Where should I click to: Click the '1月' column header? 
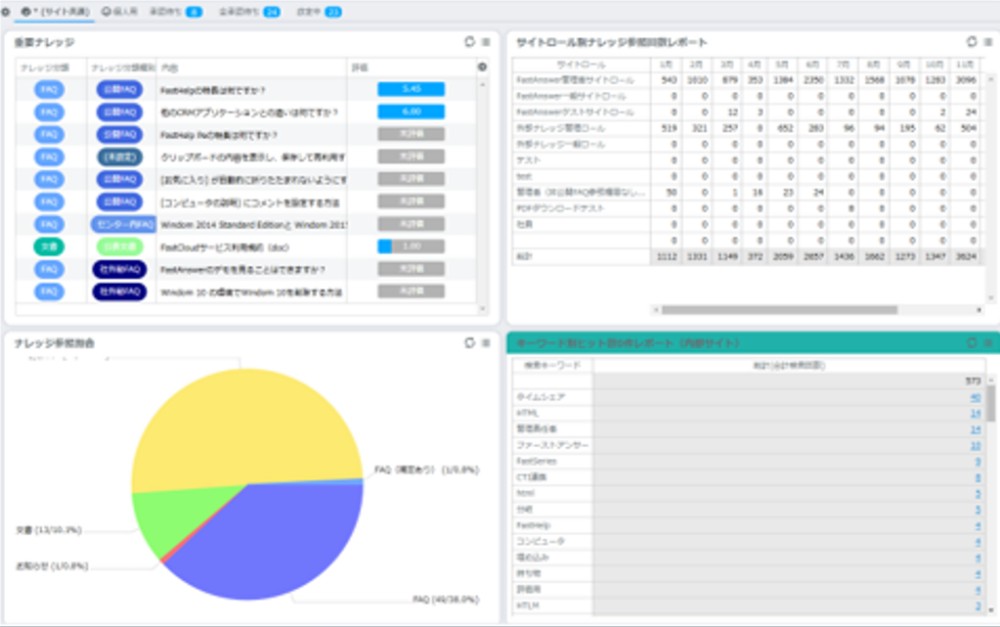click(666, 64)
